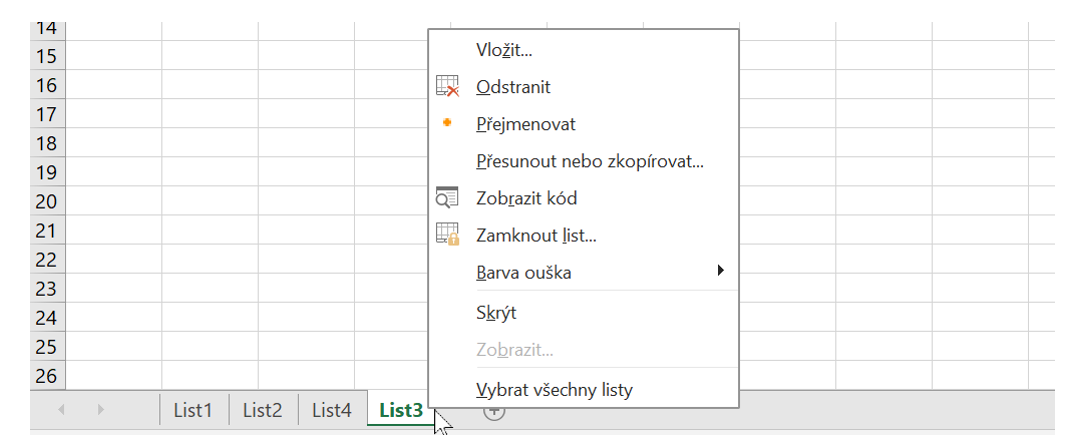1079x441 pixels.
Task: Select the row 16 header
Action: click(47, 85)
